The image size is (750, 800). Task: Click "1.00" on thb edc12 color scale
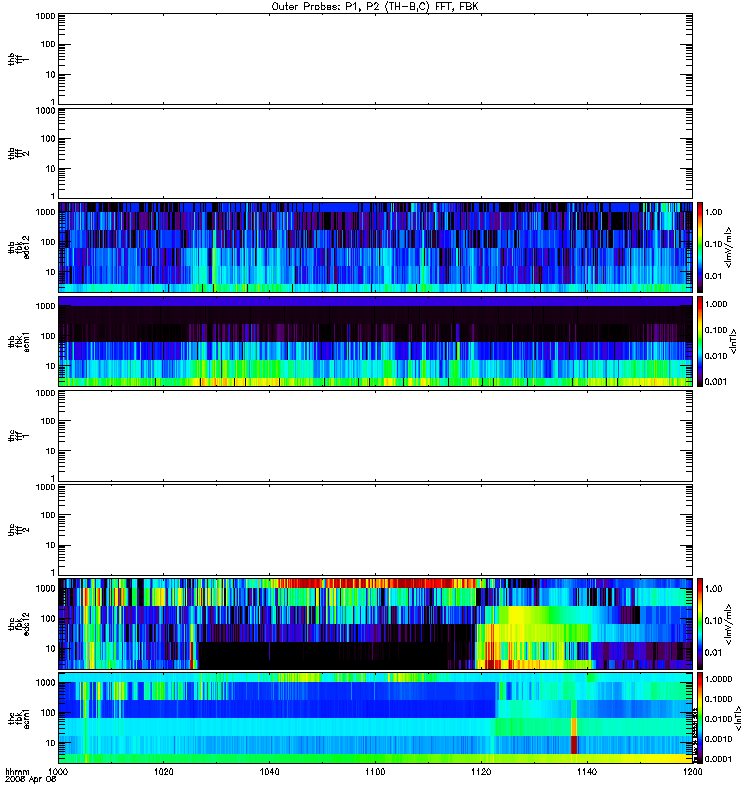click(x=714, y=212)
